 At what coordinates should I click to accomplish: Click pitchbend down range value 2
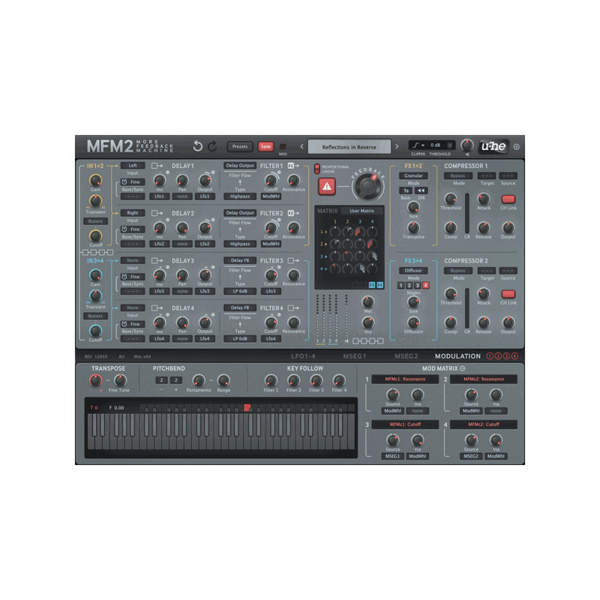tap(161, 380)
